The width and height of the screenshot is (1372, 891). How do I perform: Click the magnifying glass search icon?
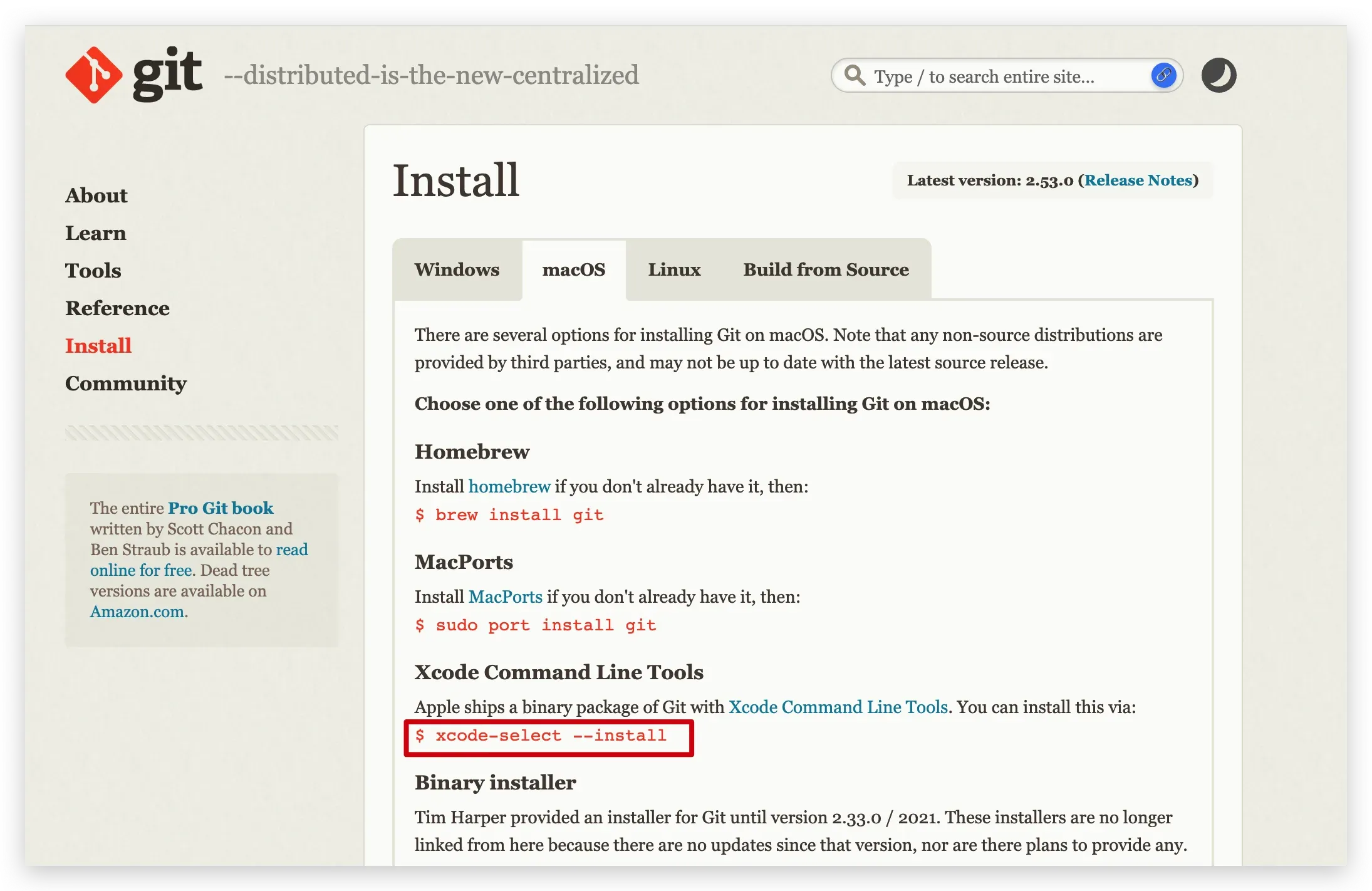point(855,75)
